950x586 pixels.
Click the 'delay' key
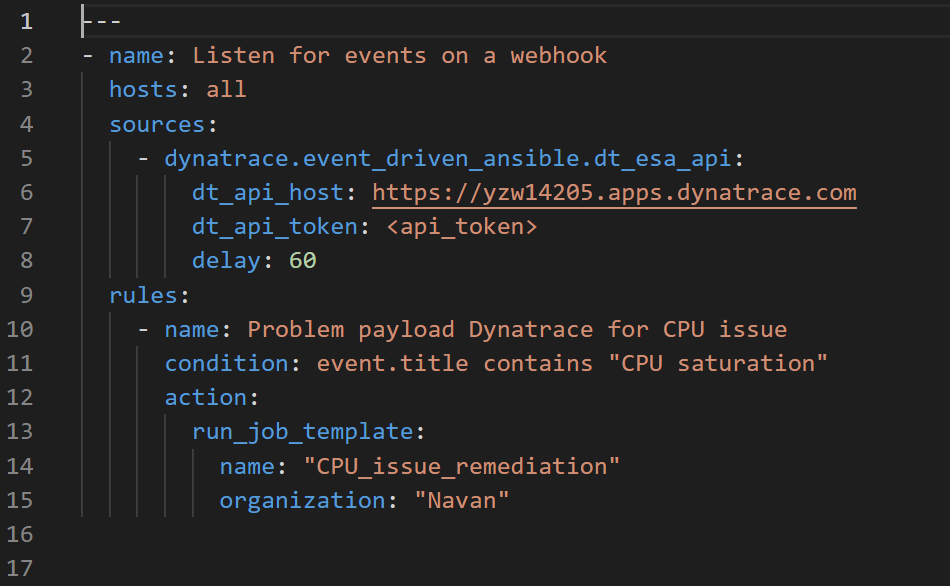coord(226,261)
